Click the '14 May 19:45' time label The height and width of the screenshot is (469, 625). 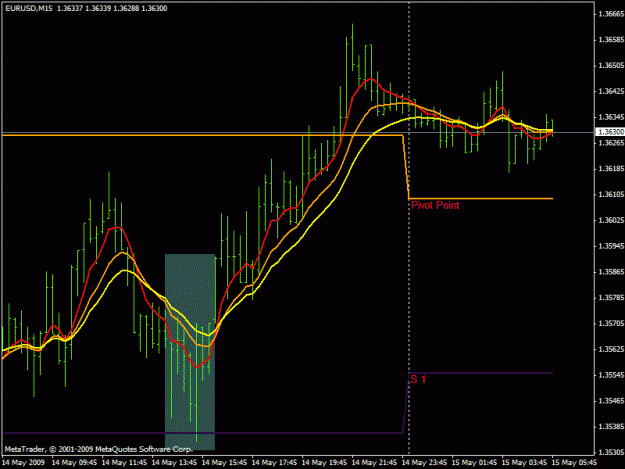click(x=324, y=463)
